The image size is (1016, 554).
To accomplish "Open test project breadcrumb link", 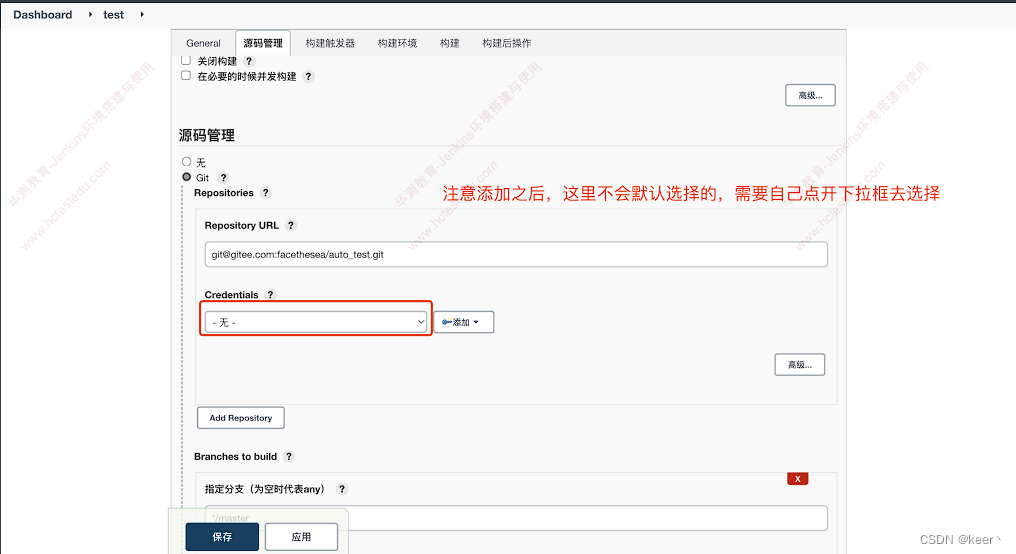I will [x=113, y=14].
